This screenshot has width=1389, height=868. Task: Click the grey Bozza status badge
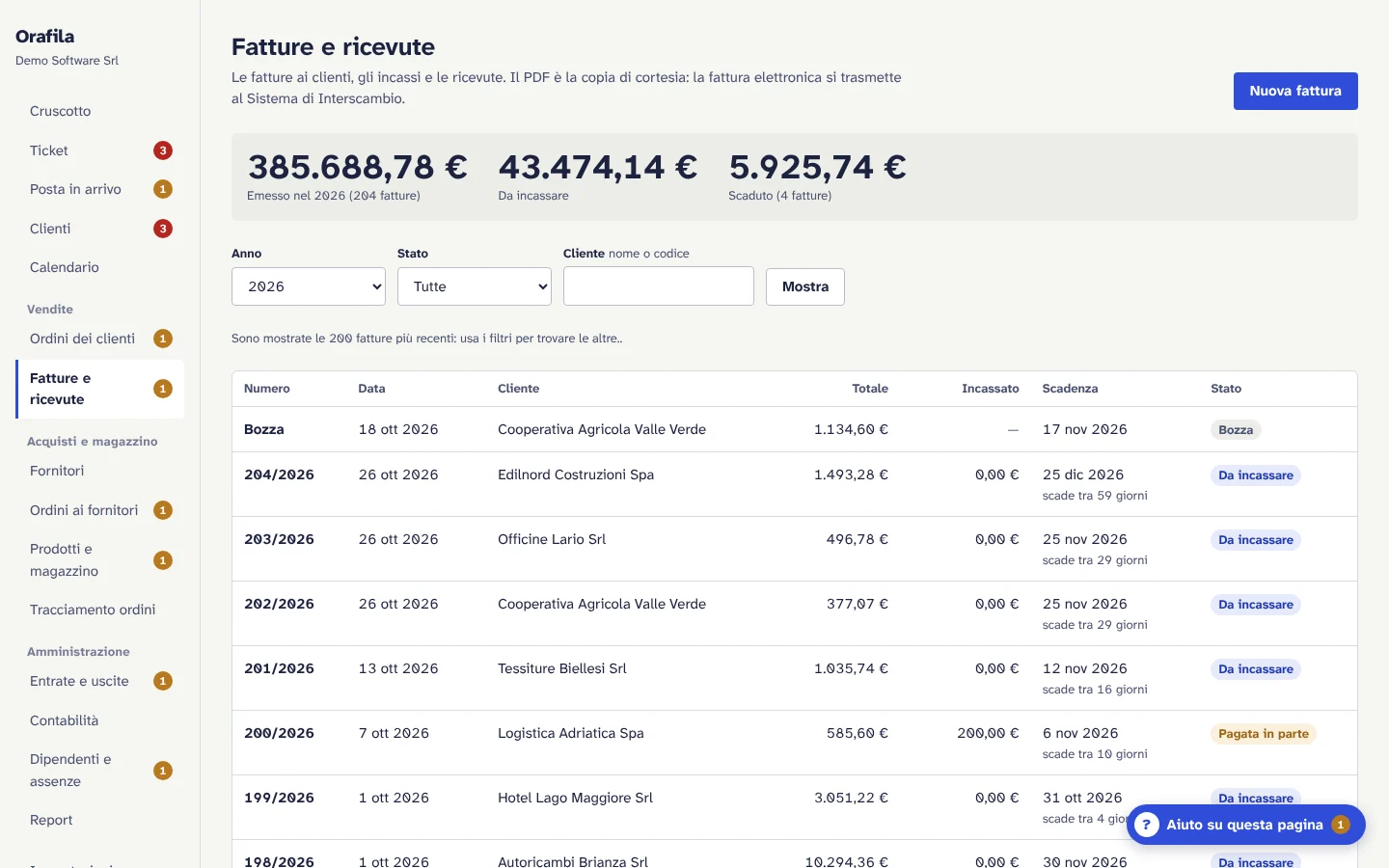(x=1236, y=430)
